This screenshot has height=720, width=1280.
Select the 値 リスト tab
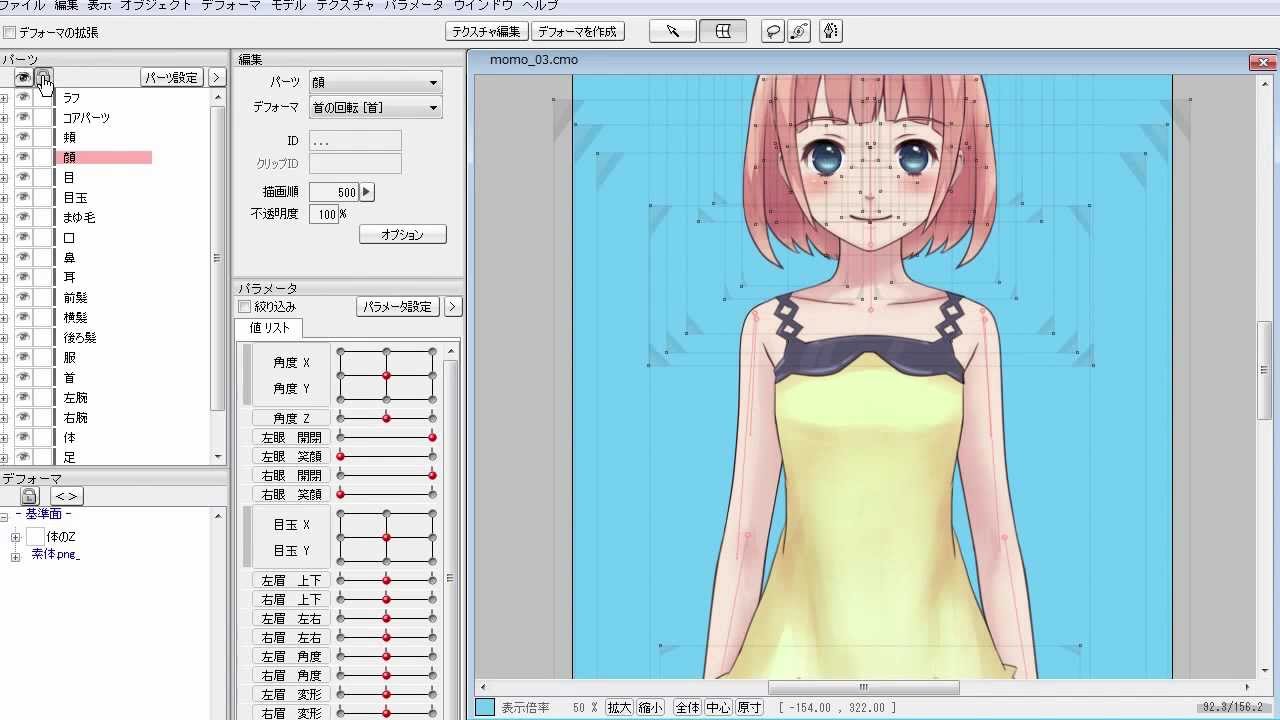[269, 328]
